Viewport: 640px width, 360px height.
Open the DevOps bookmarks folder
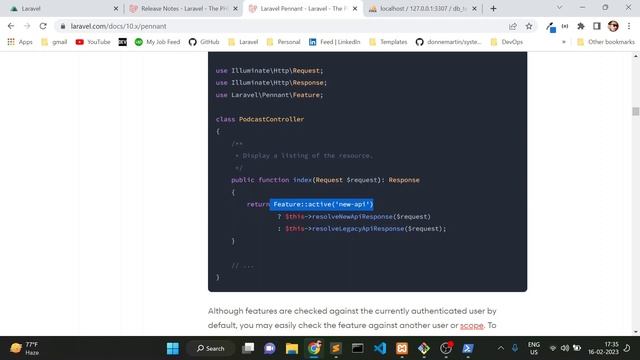click(507, 42)
